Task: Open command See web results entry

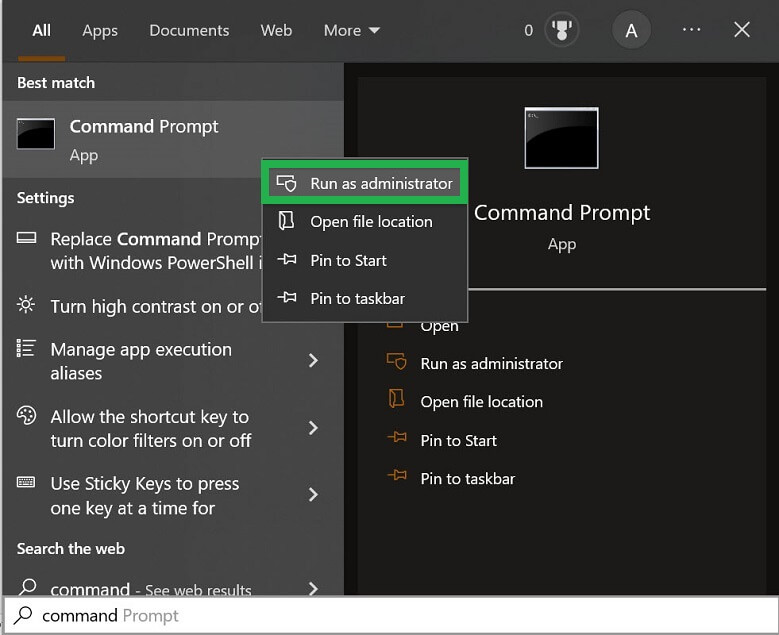Action: click(172, 588)
